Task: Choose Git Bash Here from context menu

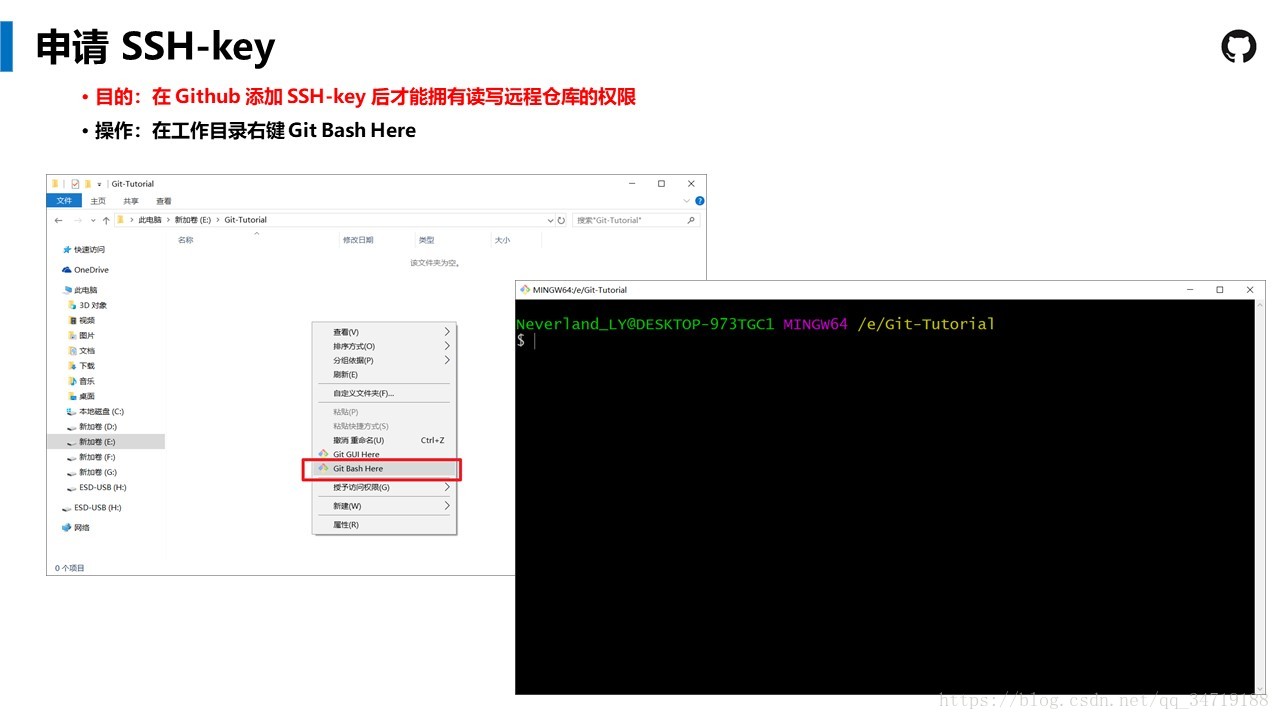Action: 385,468
